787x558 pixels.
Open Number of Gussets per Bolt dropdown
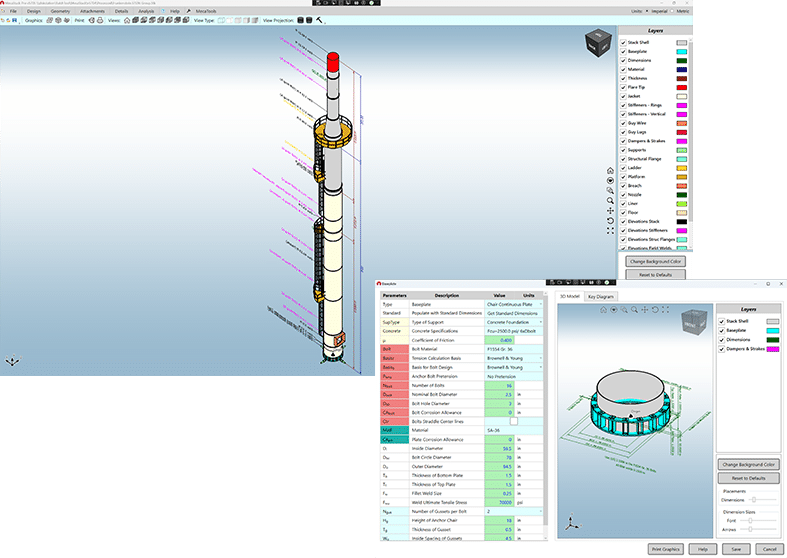[x=514, y=511]
